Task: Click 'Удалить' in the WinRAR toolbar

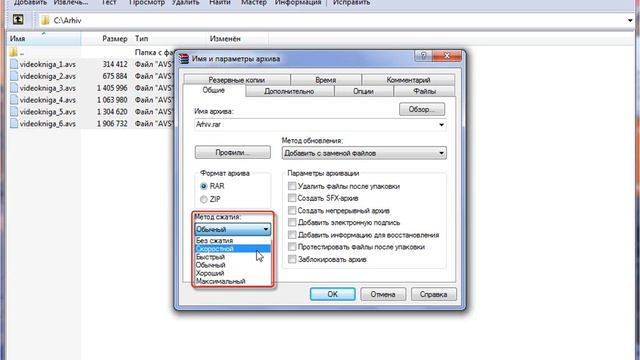Action: click(x=185, y=3)
